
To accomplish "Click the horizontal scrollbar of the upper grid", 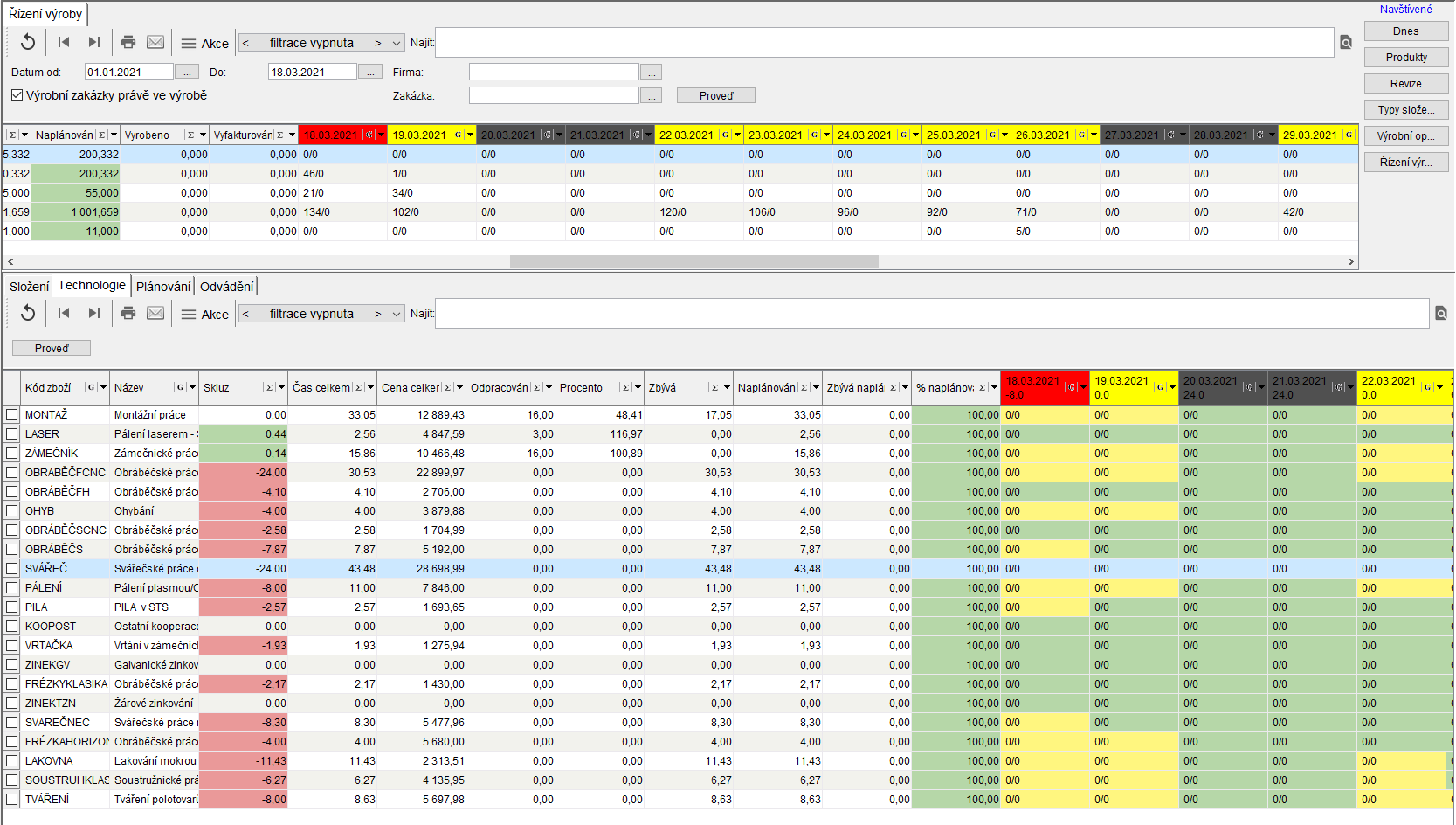I will (x=693, y=262).
